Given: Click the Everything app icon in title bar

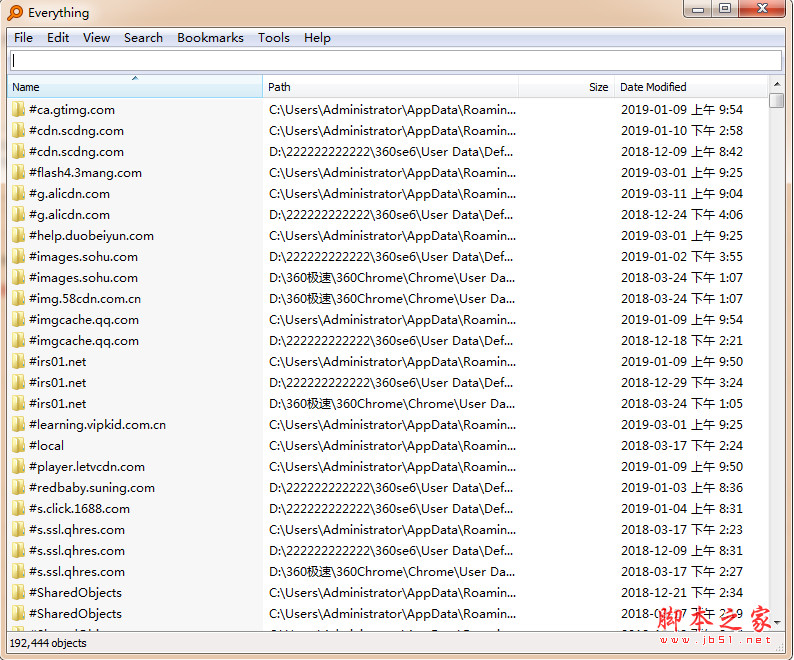Looking at the screenshot, I should point(16,13).
